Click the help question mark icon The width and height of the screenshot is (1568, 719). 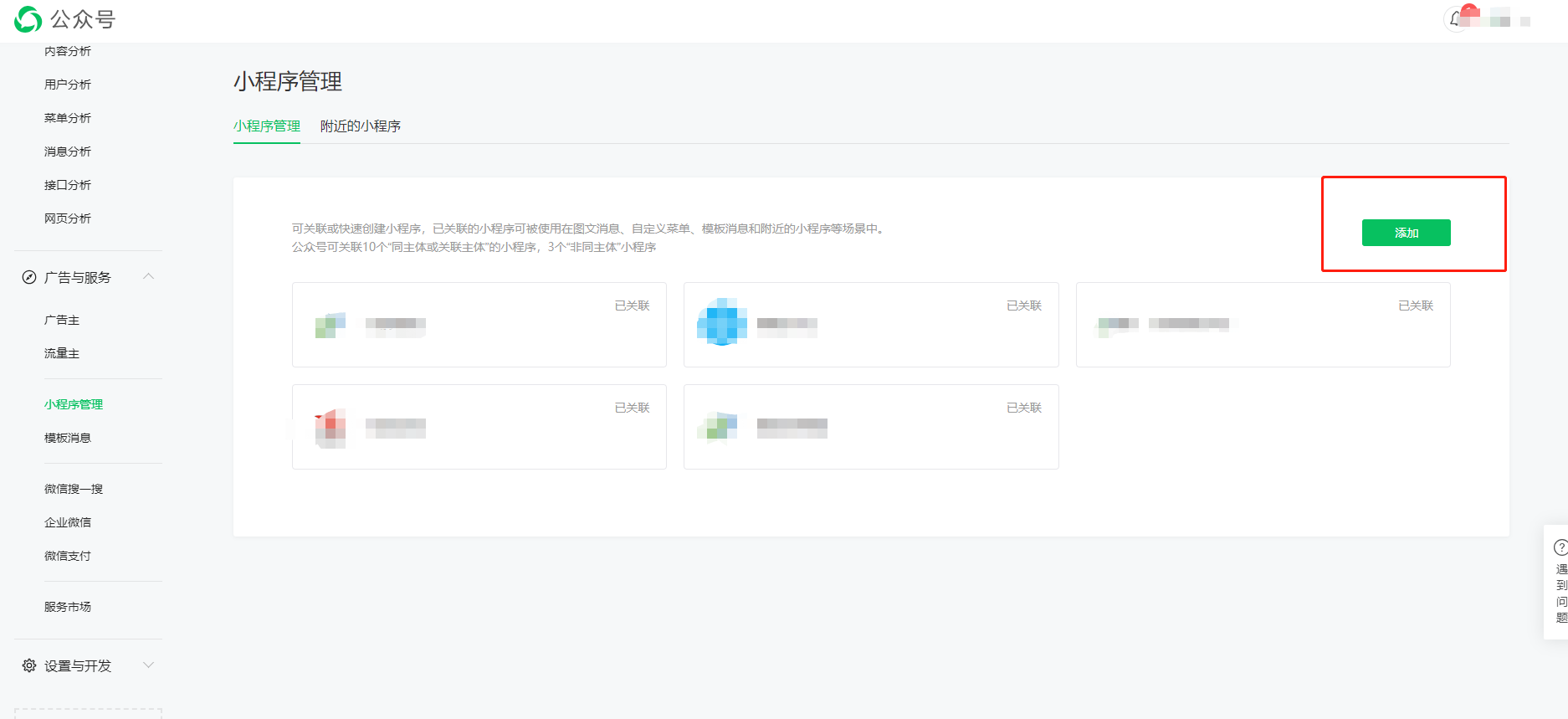[1560, 547]
